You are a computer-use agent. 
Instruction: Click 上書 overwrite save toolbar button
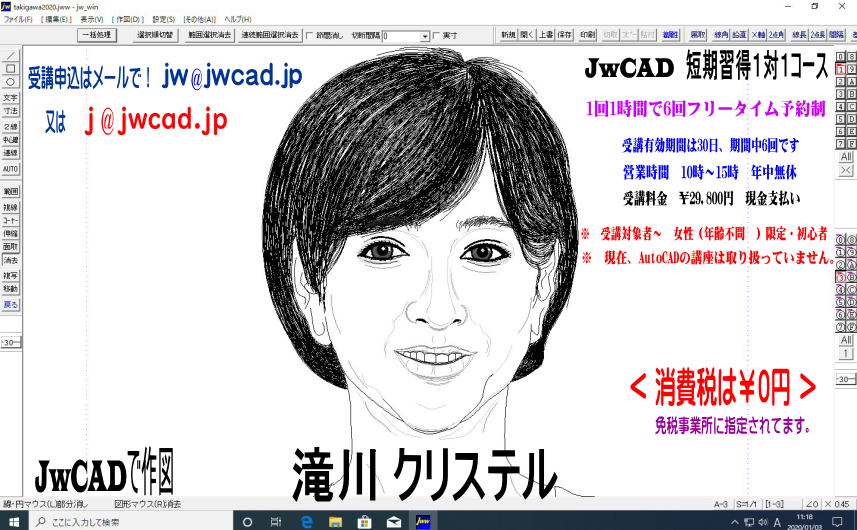pyautogui.click(x=546, y=34)
